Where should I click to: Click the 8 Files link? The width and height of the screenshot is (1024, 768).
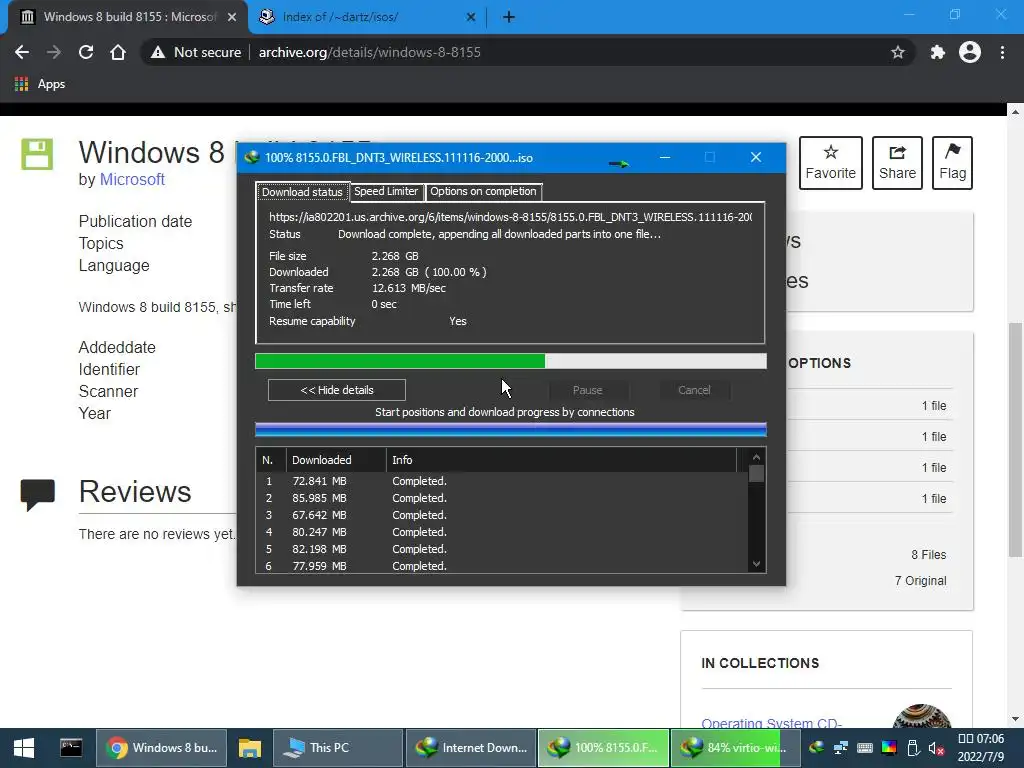point(929,554)
